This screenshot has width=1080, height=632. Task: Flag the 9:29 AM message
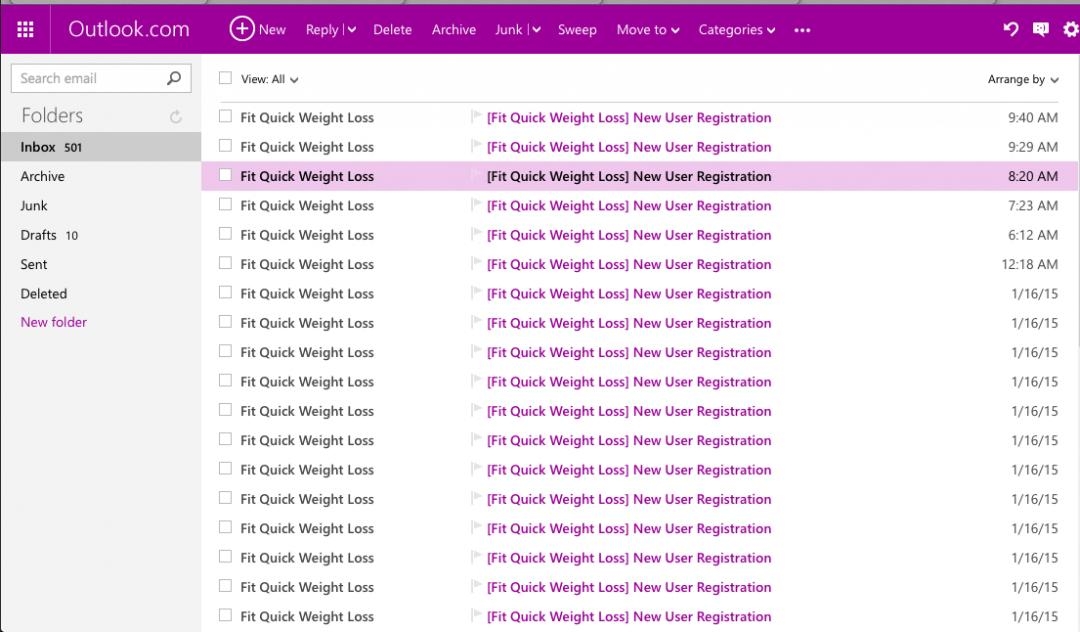(x=475, y=146)
